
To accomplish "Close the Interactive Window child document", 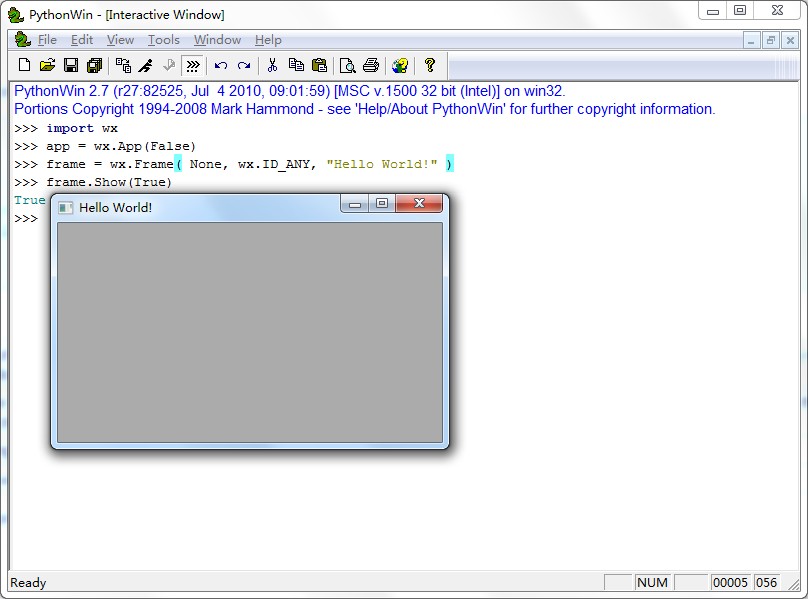I will pos(790,40).
